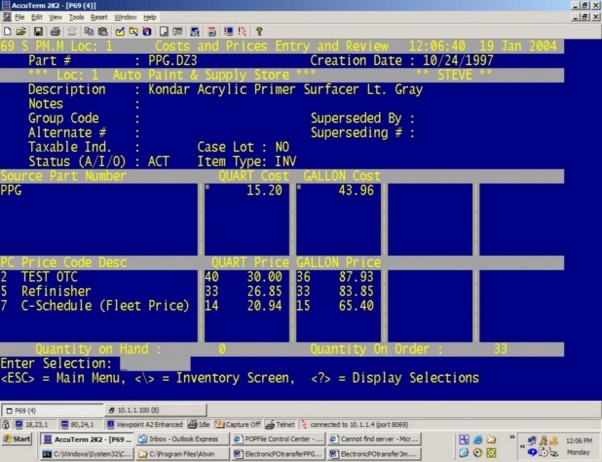Click the Copy toolbar icon

89,31
